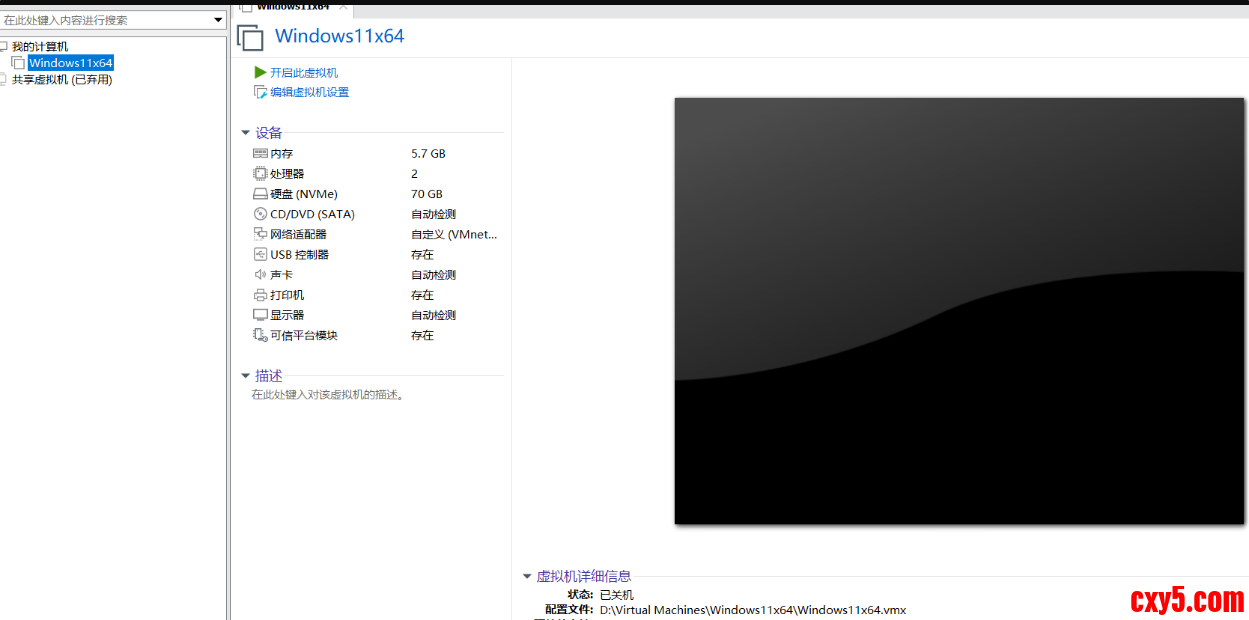Screen dimensions: 1249x620
Task: Click the 70 GB disk value
Action: [x=426, y=194]
